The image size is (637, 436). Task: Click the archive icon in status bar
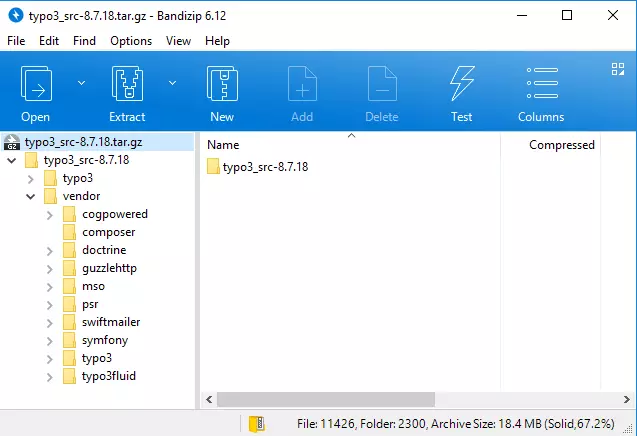point(256,424)
